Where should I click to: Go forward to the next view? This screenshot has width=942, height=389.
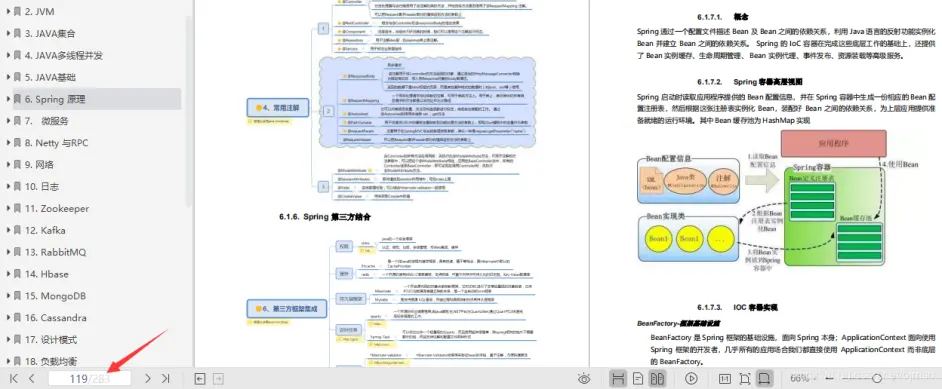click(219, 379)
